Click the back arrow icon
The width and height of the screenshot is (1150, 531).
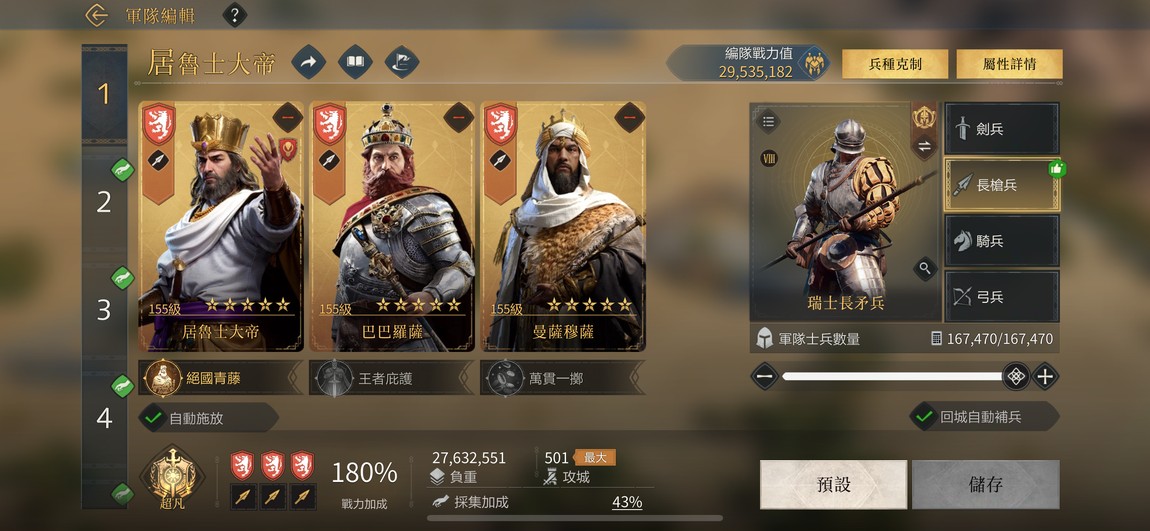pyautogui.click(x=96, y=15)
